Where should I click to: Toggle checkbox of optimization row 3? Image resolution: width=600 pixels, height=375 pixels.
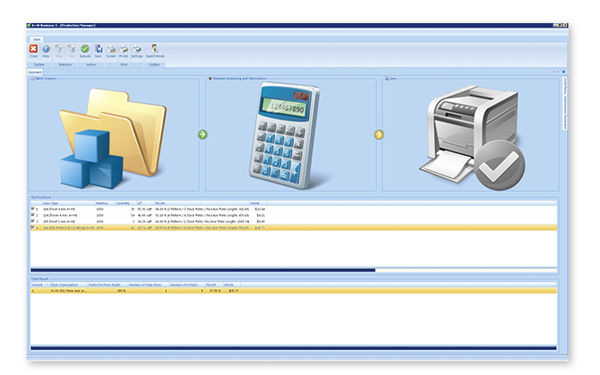click(x=33, y=221)
